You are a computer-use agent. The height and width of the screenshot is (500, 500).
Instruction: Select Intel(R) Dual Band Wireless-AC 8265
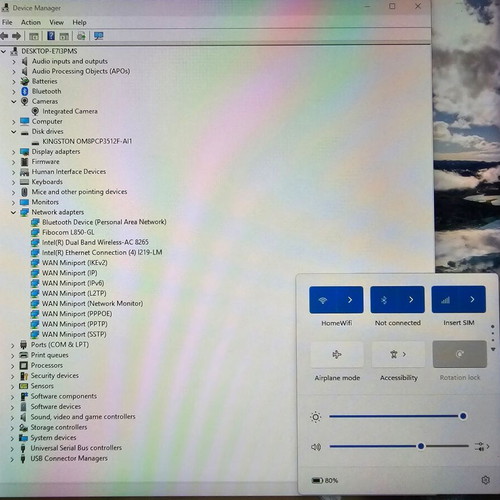click(95, 242)
